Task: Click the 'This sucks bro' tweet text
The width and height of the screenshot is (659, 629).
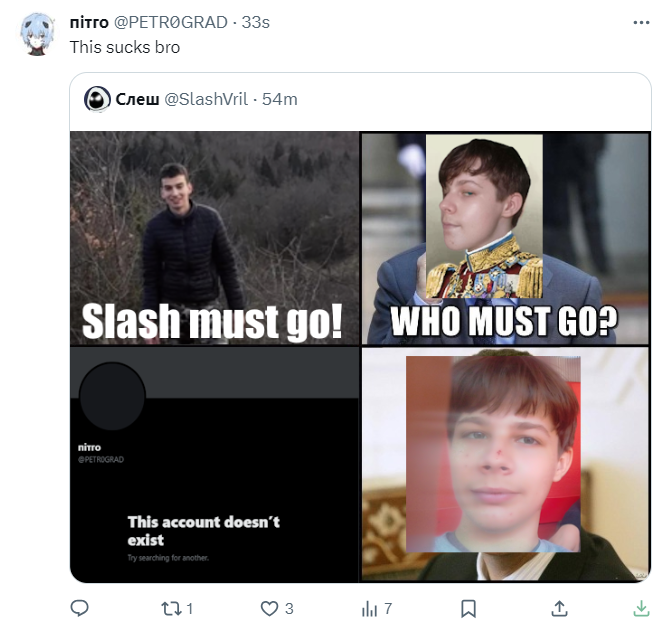Action: point(125,47)
